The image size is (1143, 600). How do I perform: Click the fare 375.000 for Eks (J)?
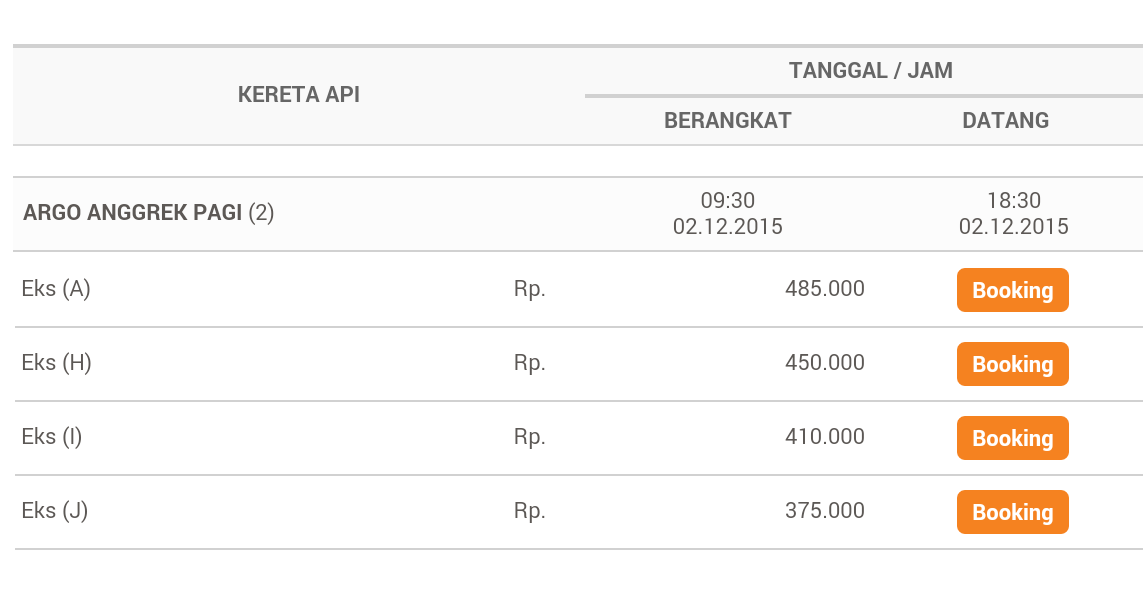[x=825, y=510]
